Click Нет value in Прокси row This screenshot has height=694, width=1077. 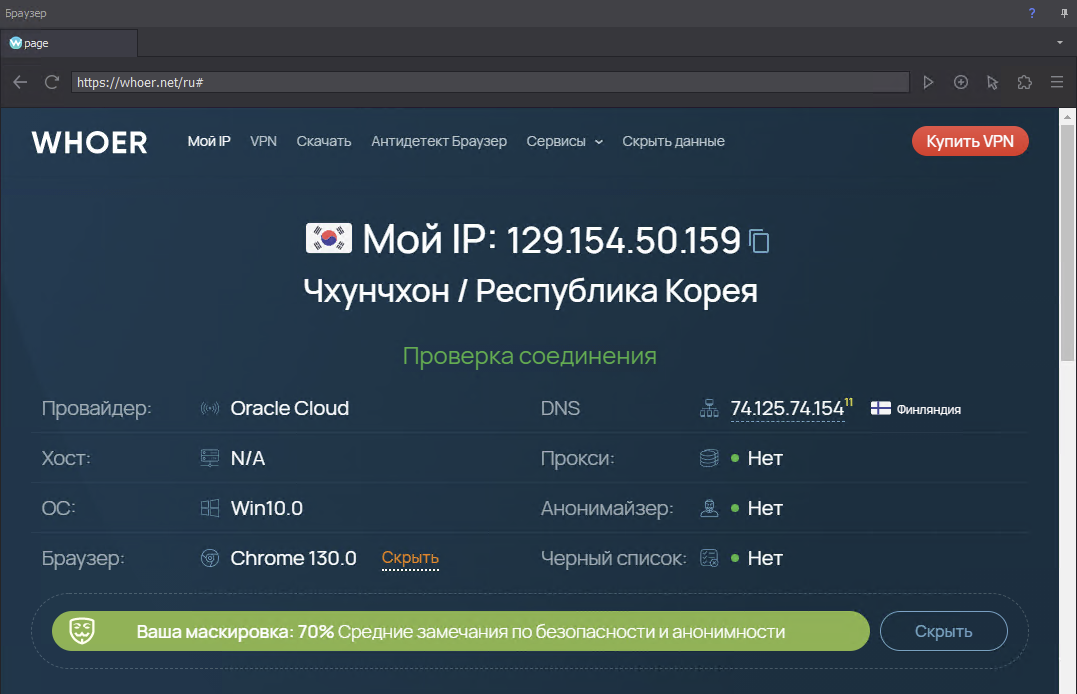tap(765, 458)
